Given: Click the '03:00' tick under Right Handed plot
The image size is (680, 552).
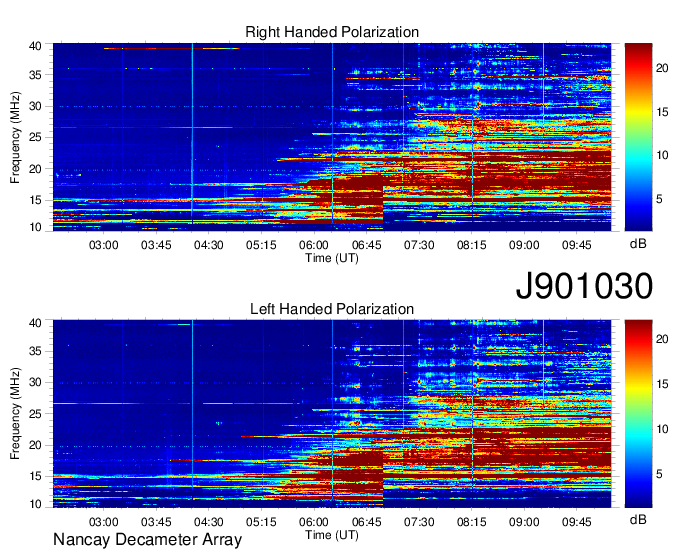Looking at the screenshot, I should (104, 245).
